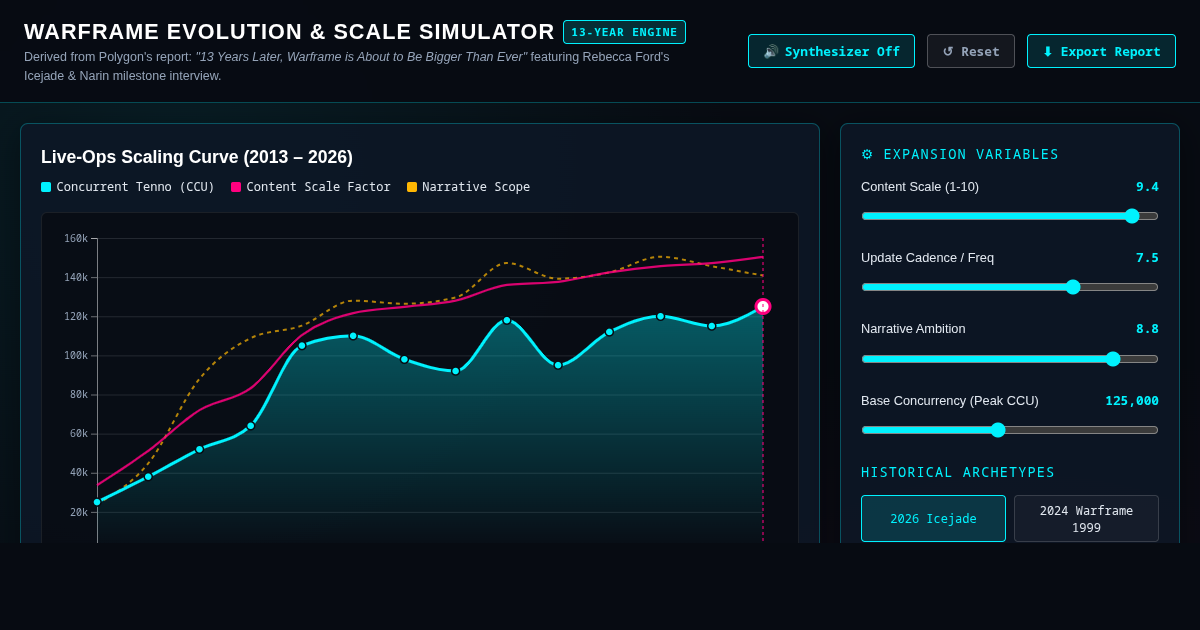This screenshot has height=630, width=1200.
Task: Click the Warframe Evolution & Scale Simulator title
Action: pos(289,32)
